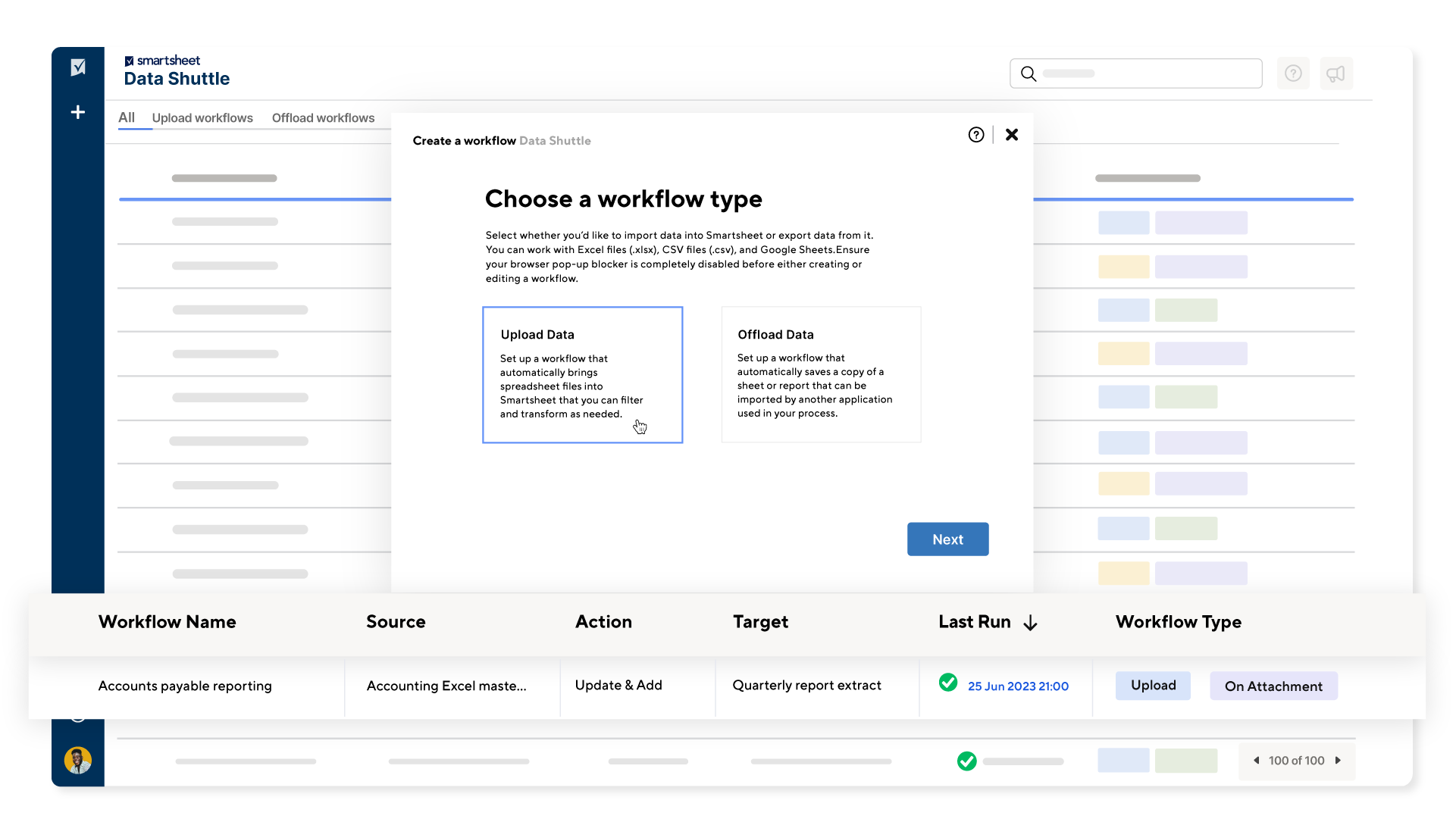Open the create panel via plus icon

click(x=78, y=112)
